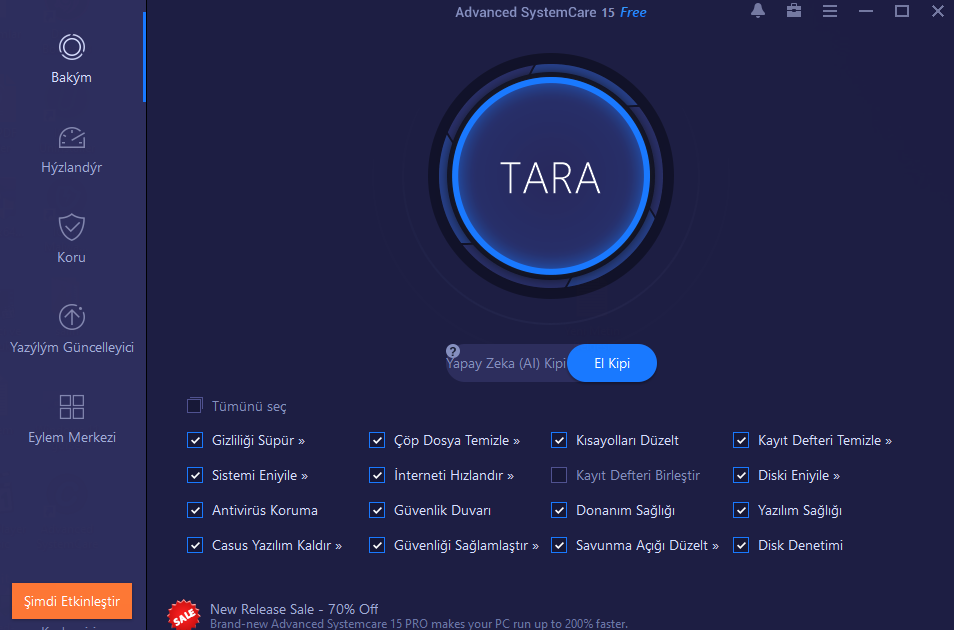
Task: Uncheck Kayıt Defteri Temizle checkbox
Action: point(740,440)
